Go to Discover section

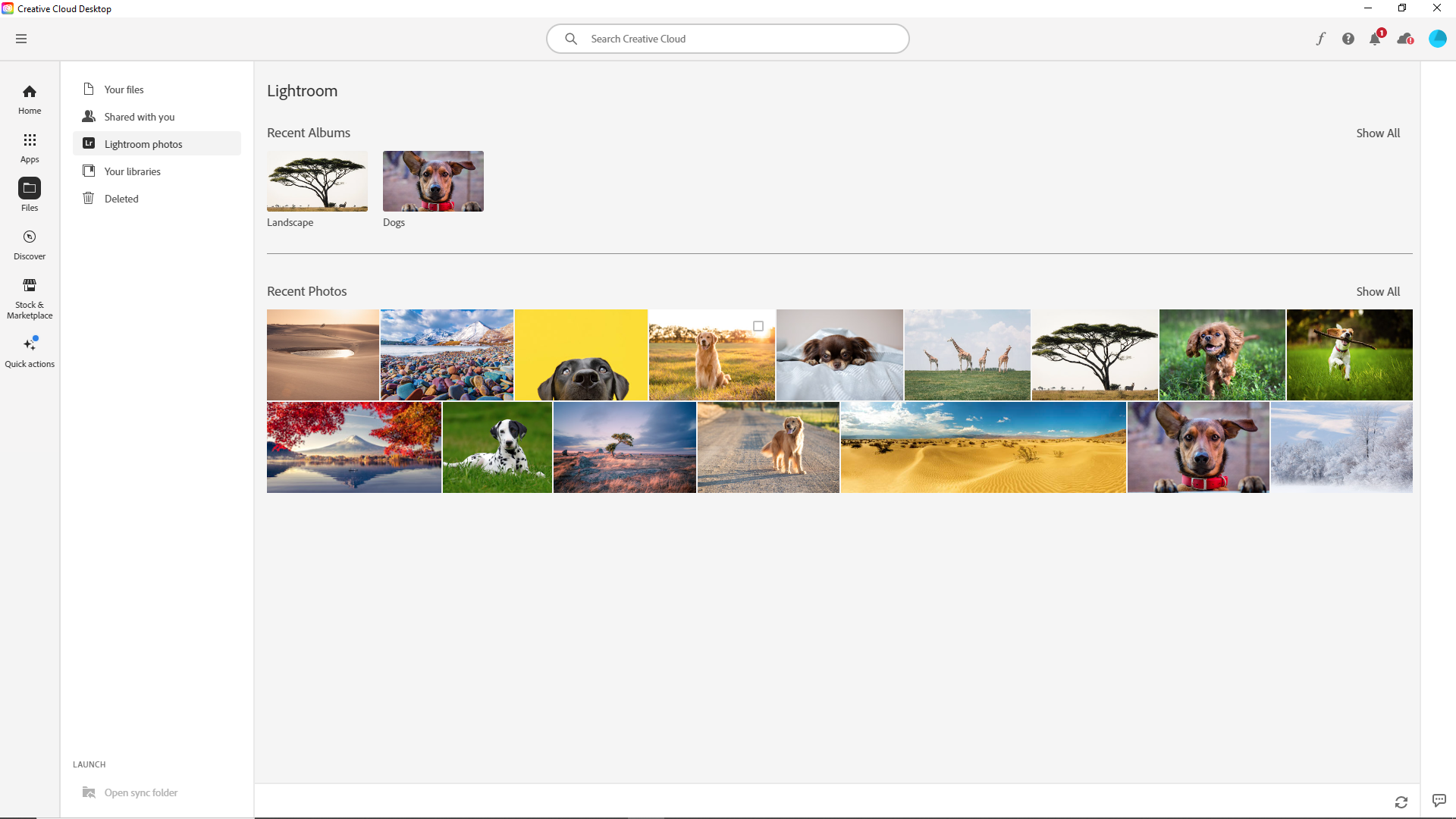pos(29,243)
